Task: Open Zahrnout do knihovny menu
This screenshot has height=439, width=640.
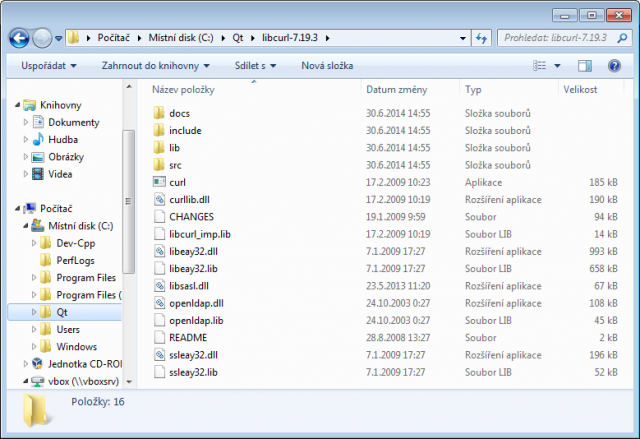Action: point(156,66)
